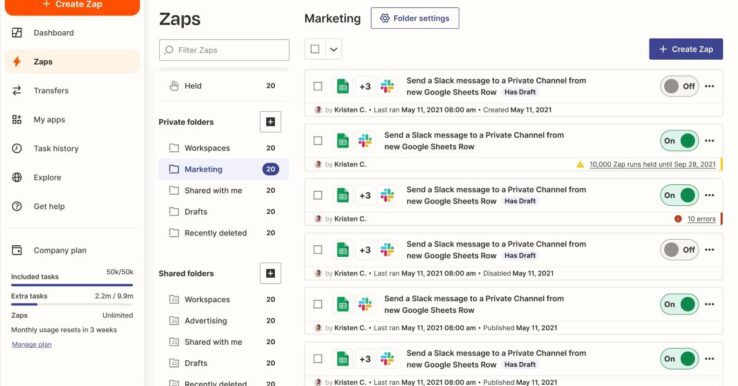
Task: Click the +3 apps badge in created Zap
Action: click(x=365, y=86)
